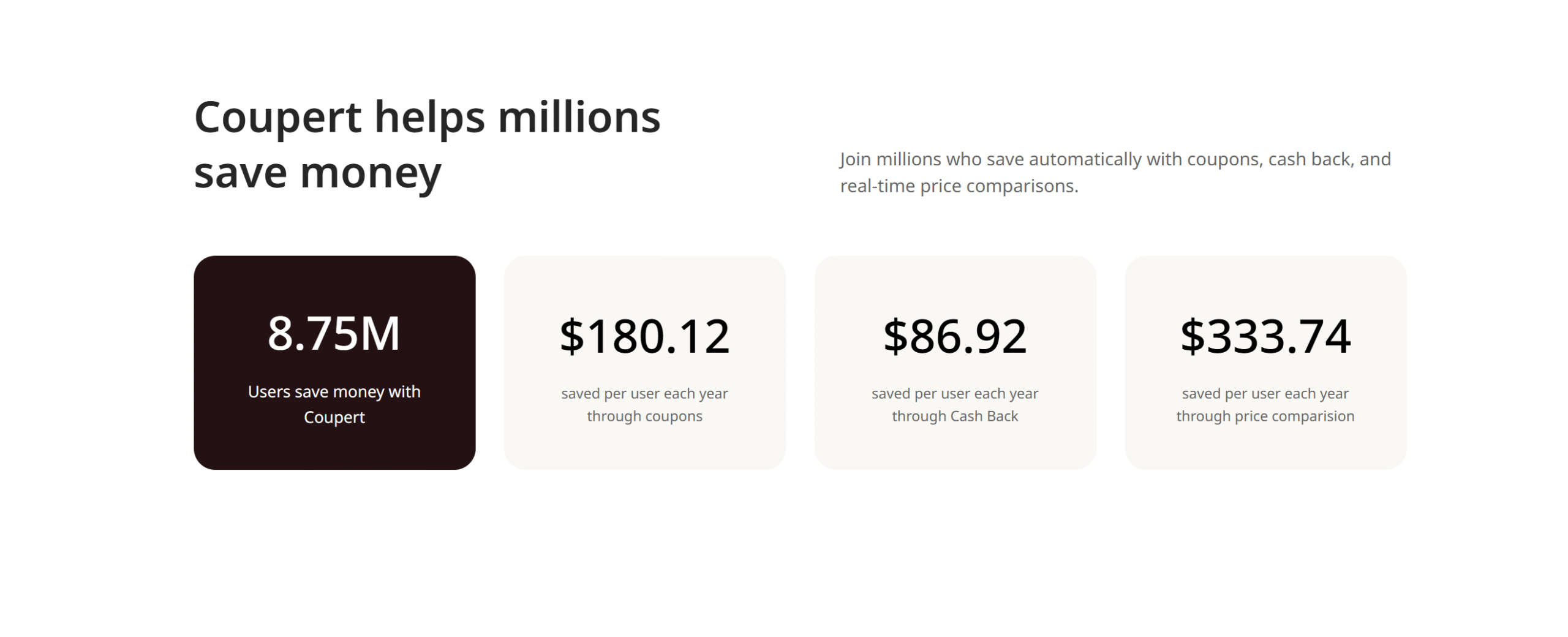Click the 'Join millions who save automatically' paragraph
Screen dimensions: 1568x637
[1115, 172]
